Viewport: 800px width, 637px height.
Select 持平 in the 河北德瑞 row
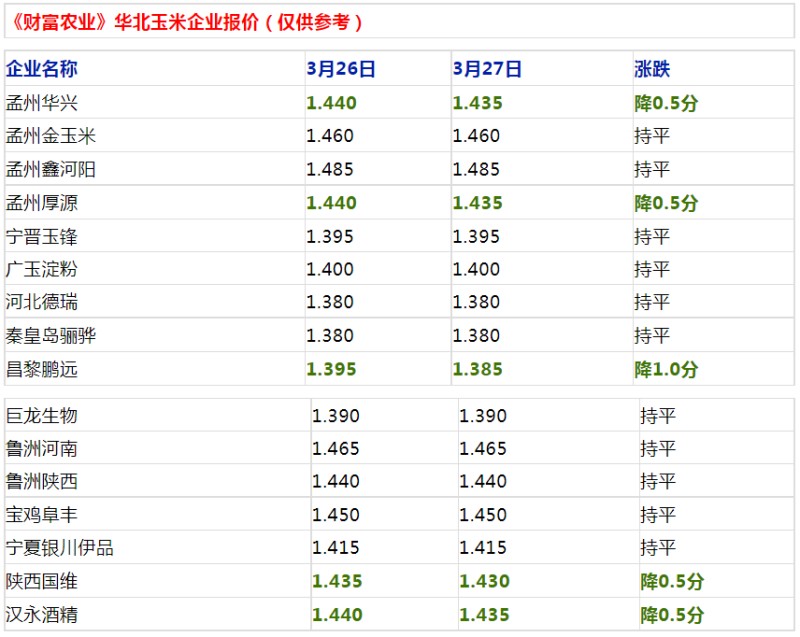point(652,302)
